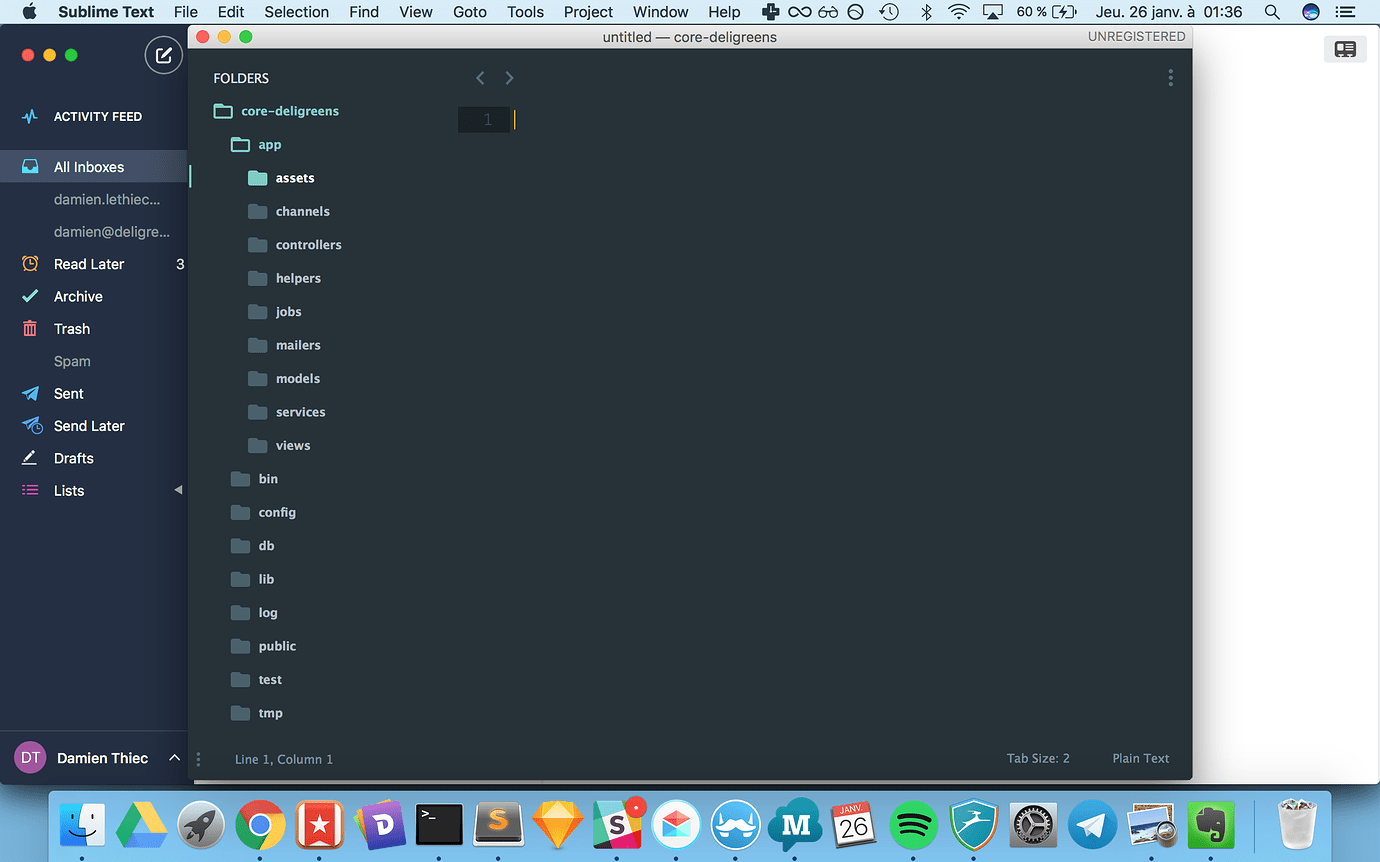Open the Trash mailbox icon
The width and height of the screenshot is (1380, 862).
(x=29, y=328)
